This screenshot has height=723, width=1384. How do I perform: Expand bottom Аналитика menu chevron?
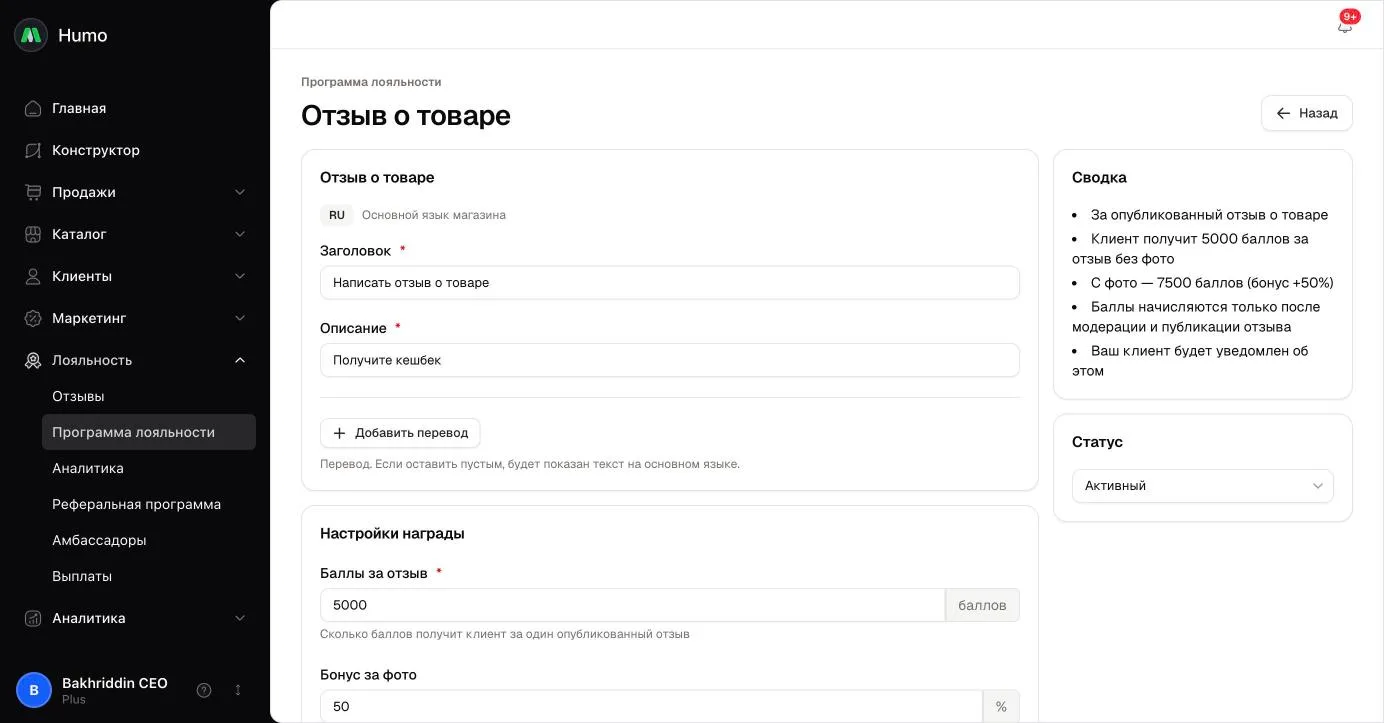click(240, 618)
